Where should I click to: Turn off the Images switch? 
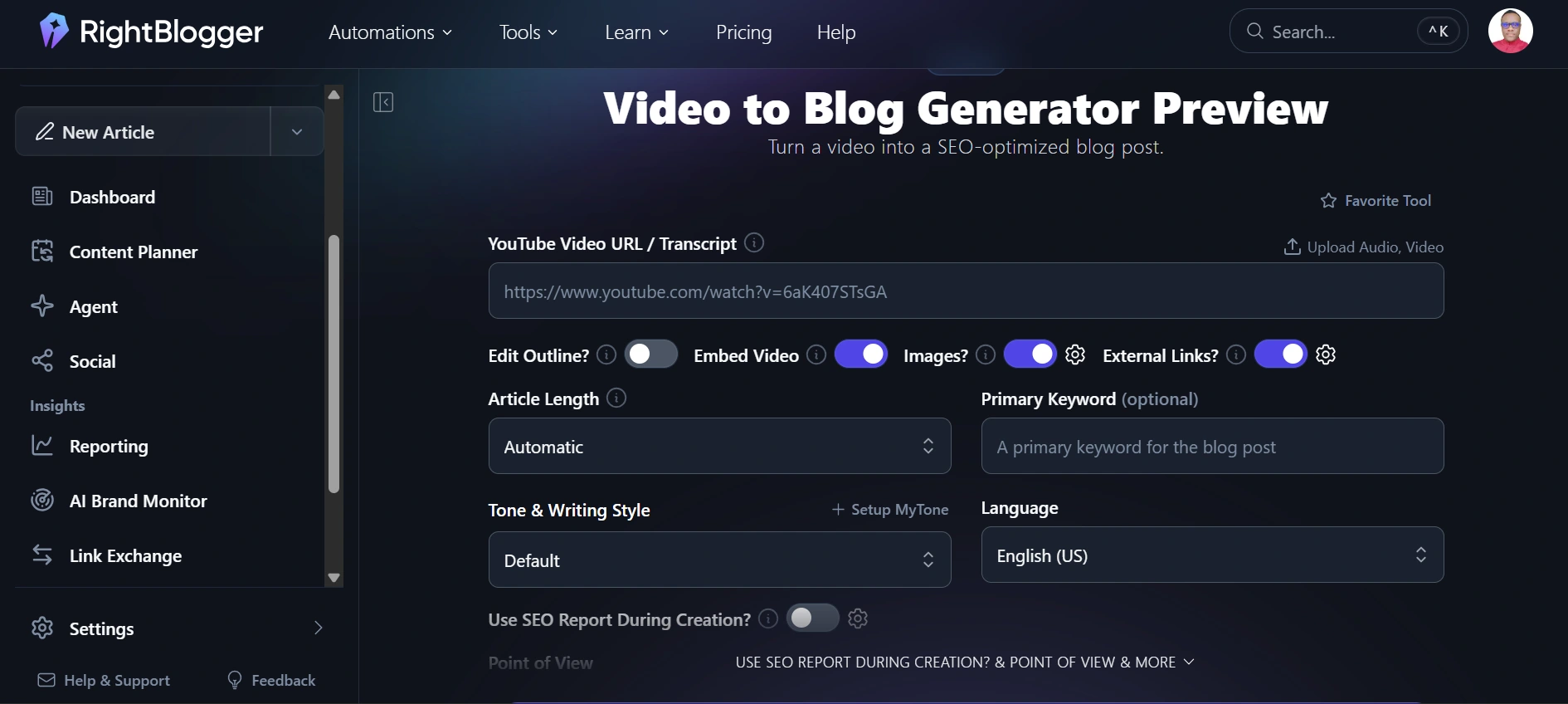pyautogui.click(x=1030, y=354)
